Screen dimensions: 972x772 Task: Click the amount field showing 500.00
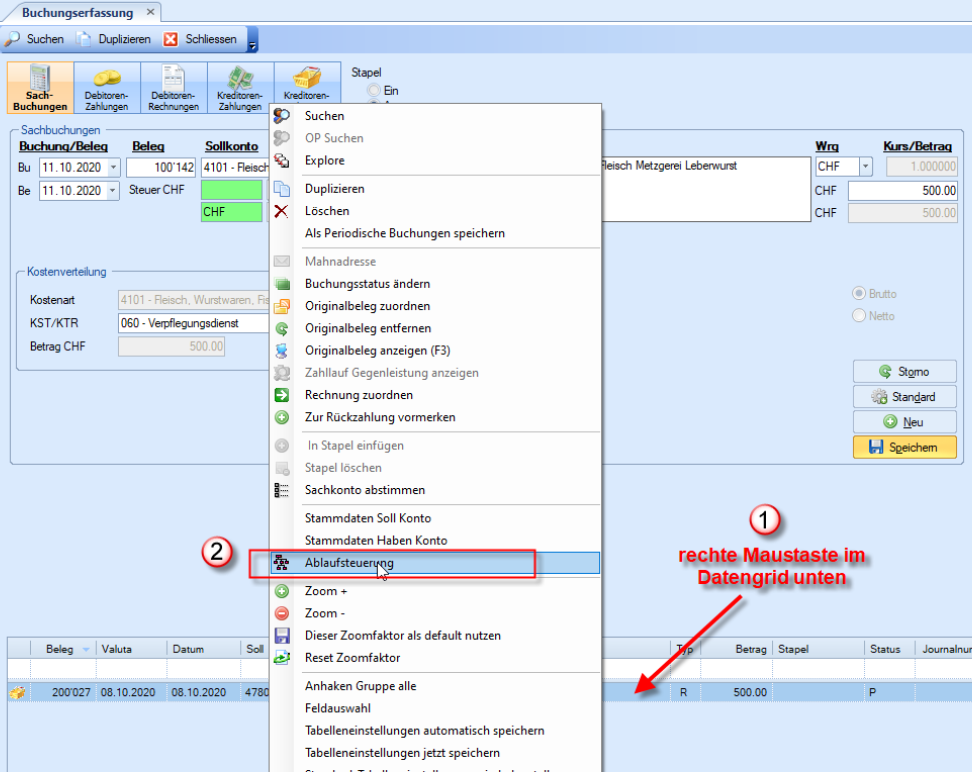(x=902, y=190)
